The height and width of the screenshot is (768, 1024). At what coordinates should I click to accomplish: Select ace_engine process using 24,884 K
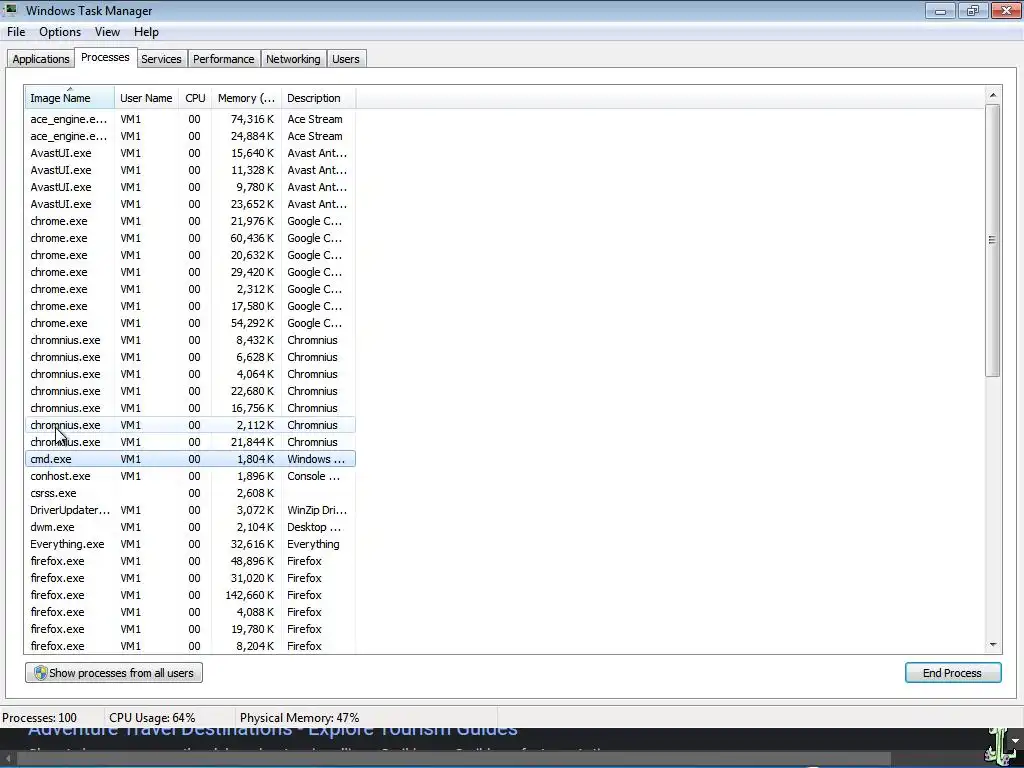190,136
